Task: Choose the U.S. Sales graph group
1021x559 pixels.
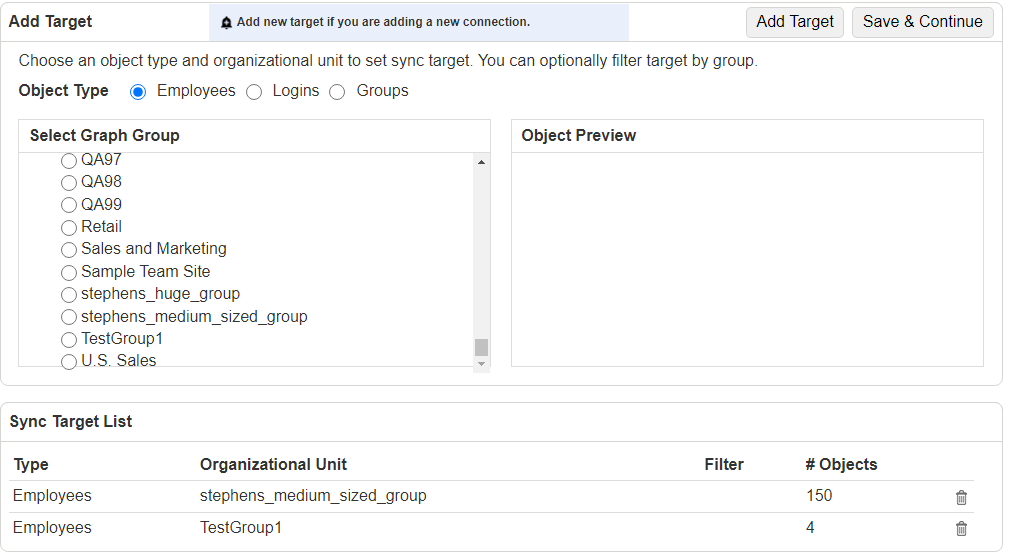Action: coord(68,362)
